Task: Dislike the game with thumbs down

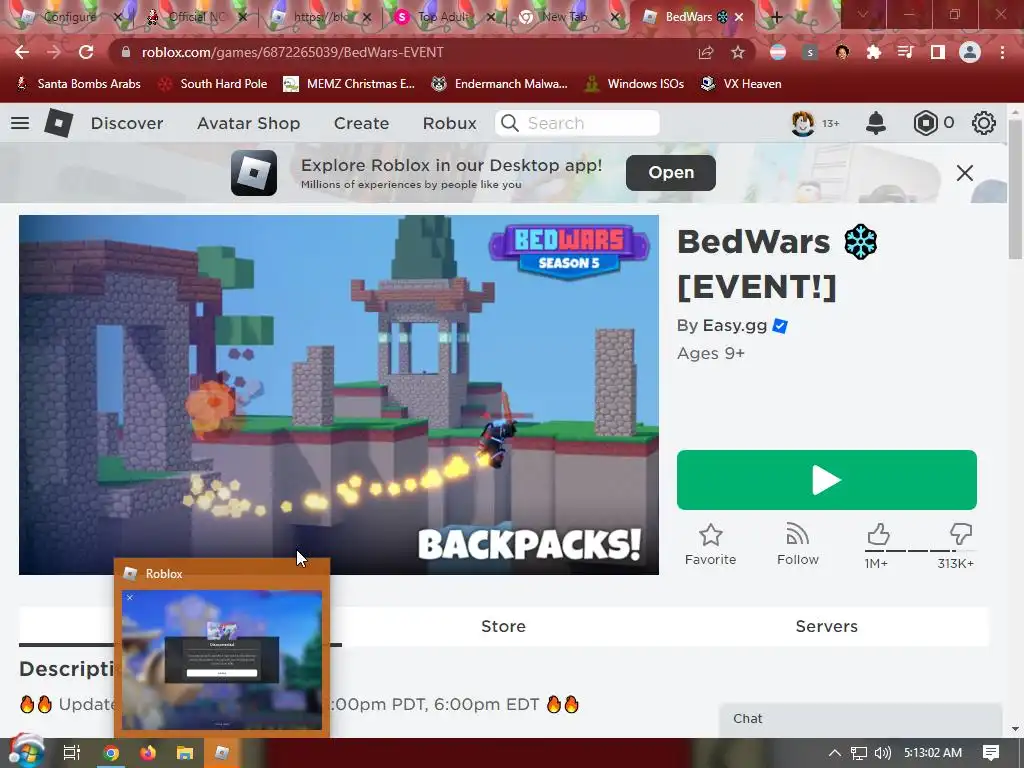Action: point(961,534)
